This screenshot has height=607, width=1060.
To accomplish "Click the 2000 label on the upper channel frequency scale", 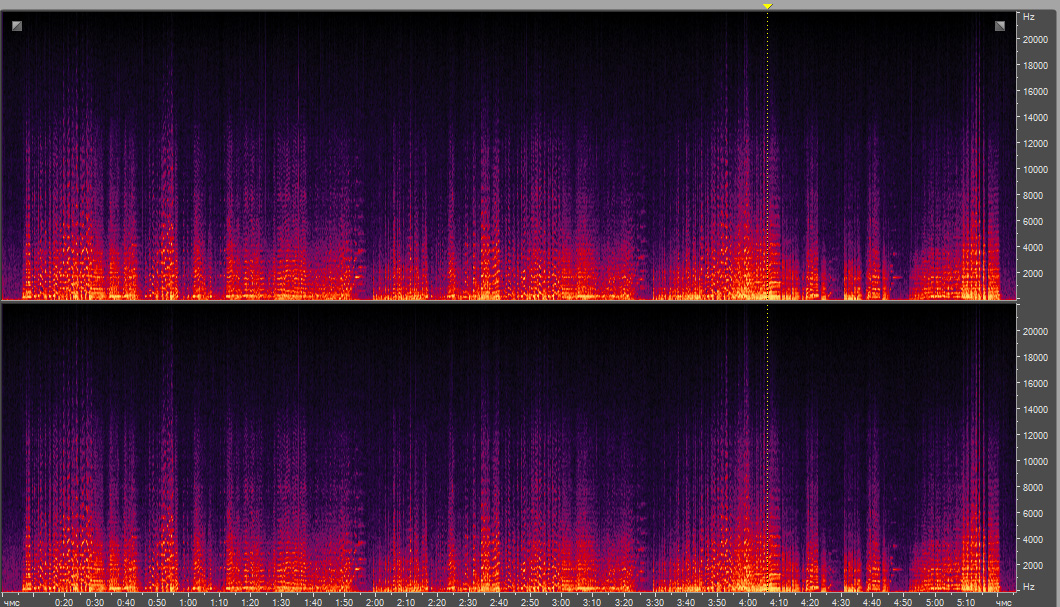I will (1032, 273).
